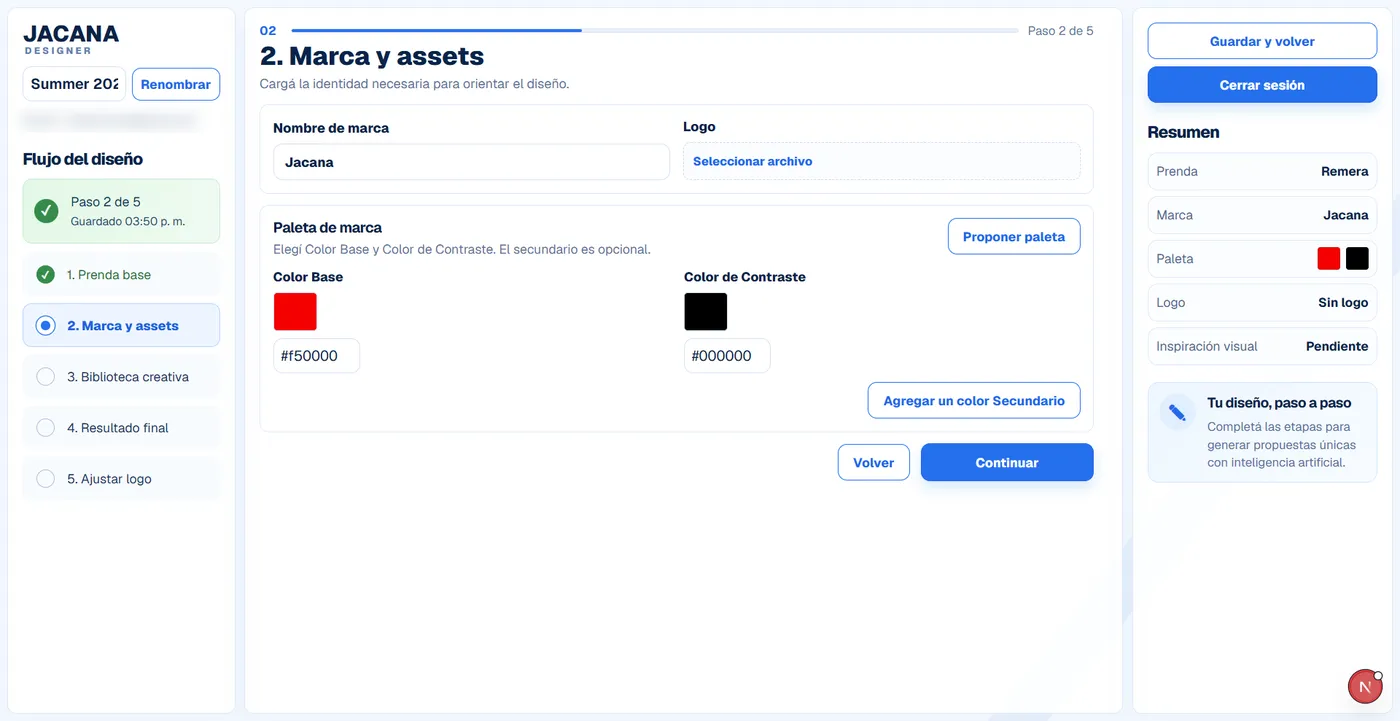Select the radio circle for Ajustar logo
This screenshot has height=721, width=1400.
point(45,478)
